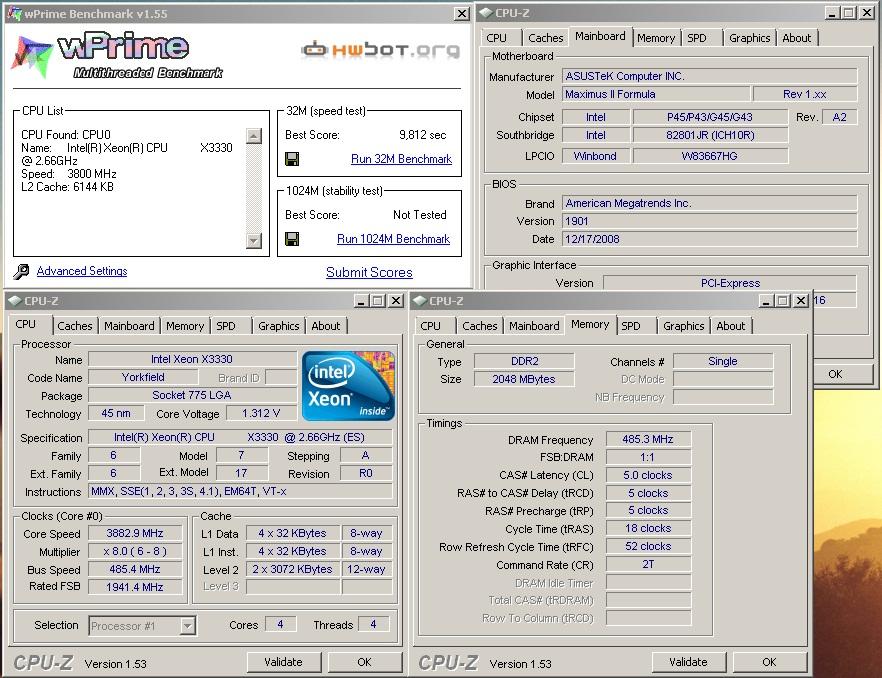Click save icon next to Run 32M Benchmark

click(292, 159)
